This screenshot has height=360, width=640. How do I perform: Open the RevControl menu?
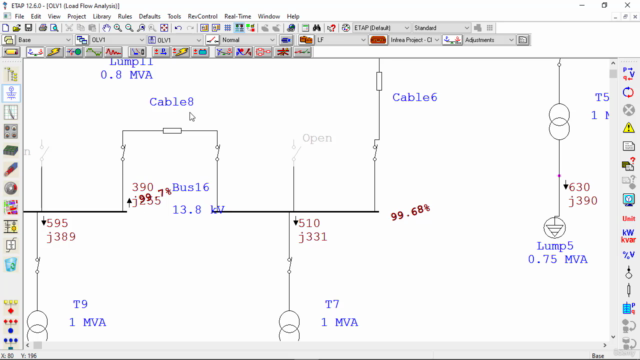(202, 16)
